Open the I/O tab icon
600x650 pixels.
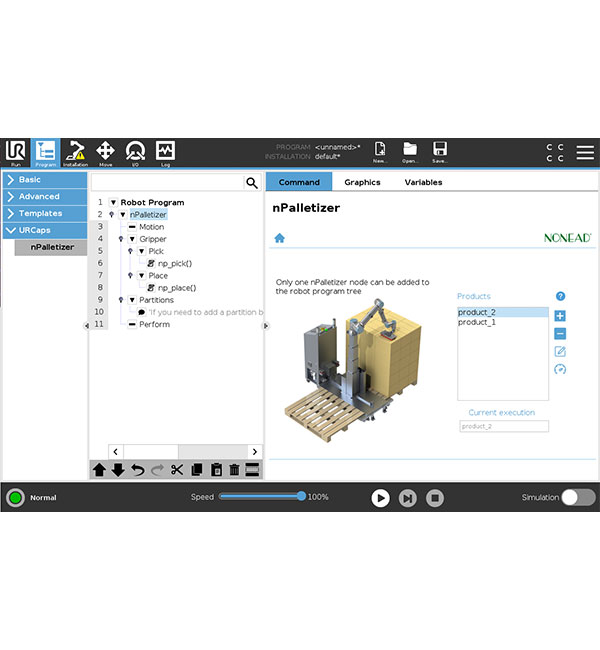135,151
